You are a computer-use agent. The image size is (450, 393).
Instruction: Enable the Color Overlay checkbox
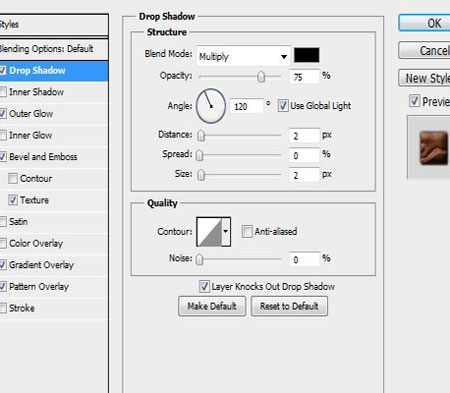click(3, 243)
